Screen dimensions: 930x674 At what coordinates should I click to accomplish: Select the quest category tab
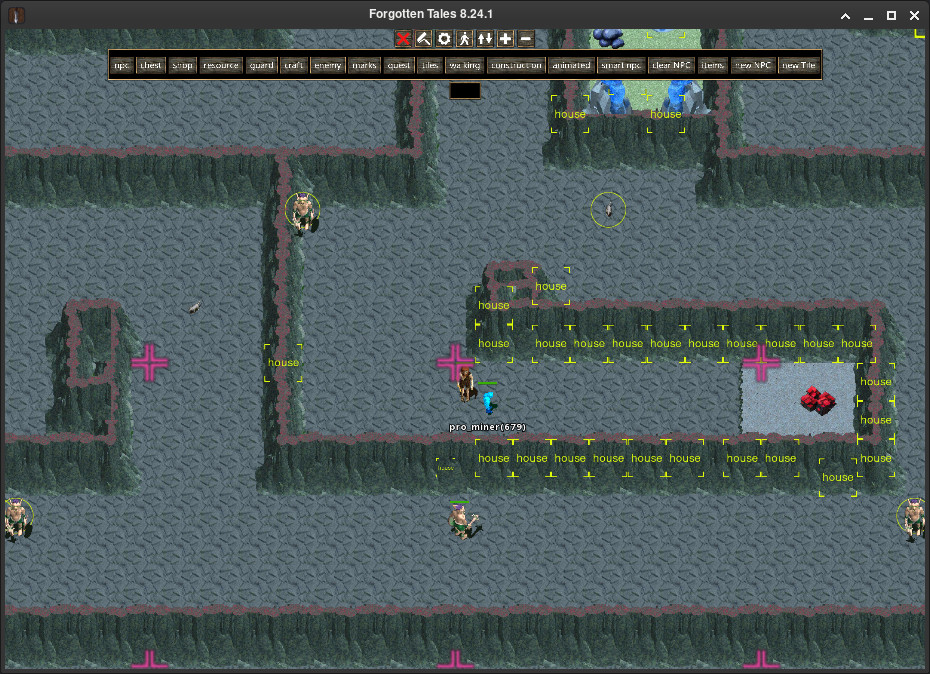[x=399, y=66]
